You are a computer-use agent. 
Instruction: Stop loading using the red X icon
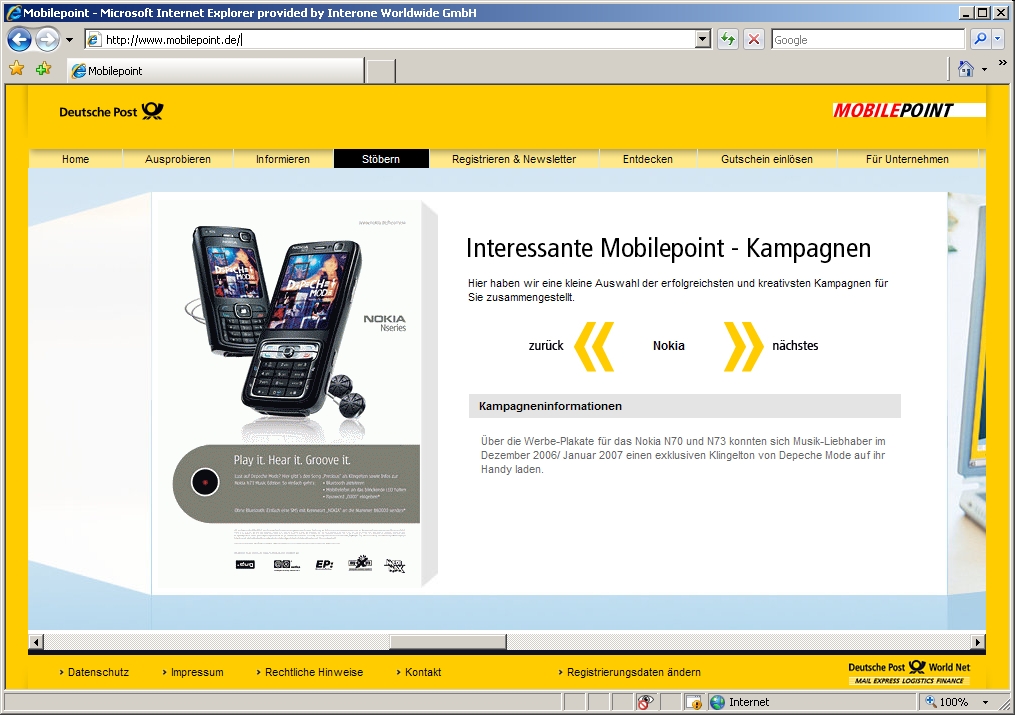752,39
